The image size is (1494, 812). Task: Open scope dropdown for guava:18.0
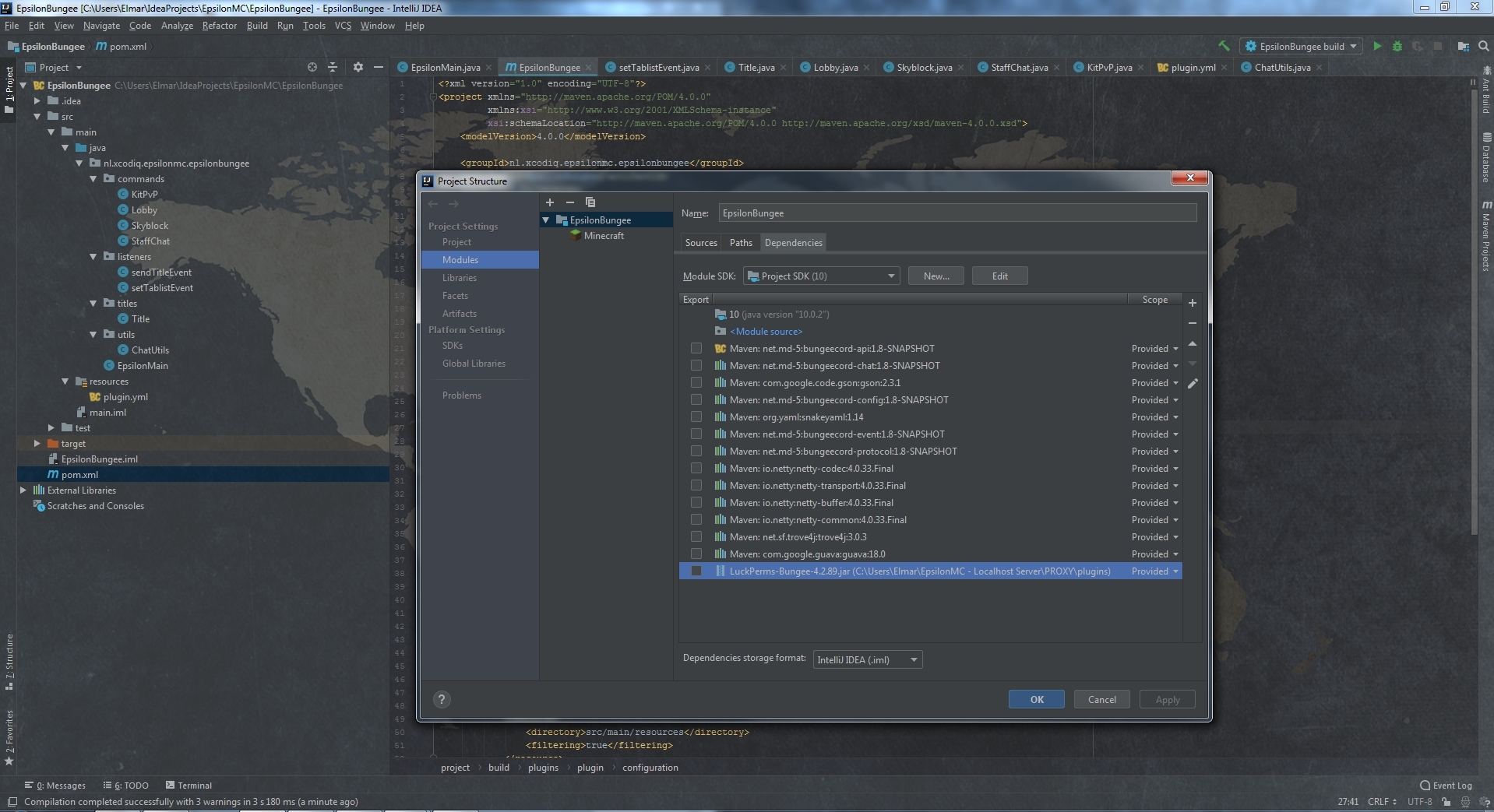click(x=1155, y=554)
